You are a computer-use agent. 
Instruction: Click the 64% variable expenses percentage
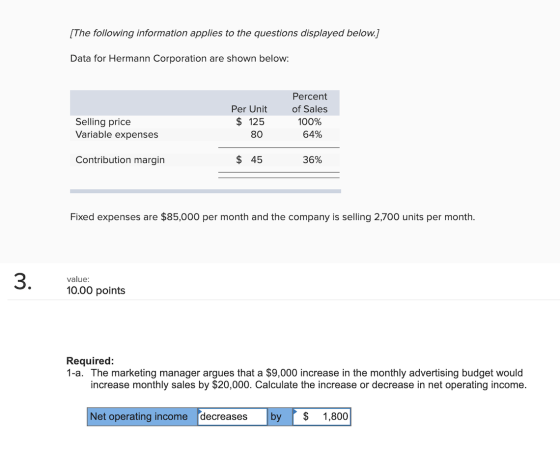pos(312,135)
